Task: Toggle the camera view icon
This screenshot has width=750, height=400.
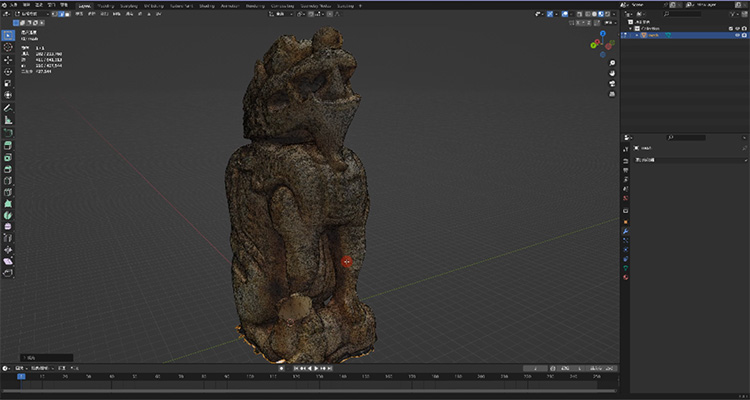Action: tap(610, 84)
